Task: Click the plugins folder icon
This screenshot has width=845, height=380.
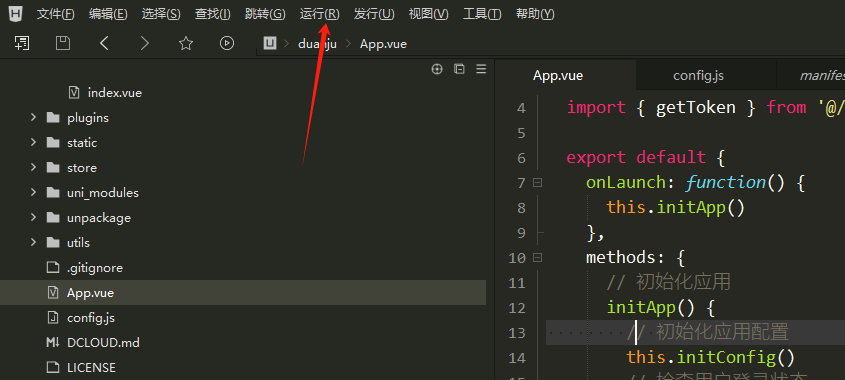Action: tap(53, 118)
